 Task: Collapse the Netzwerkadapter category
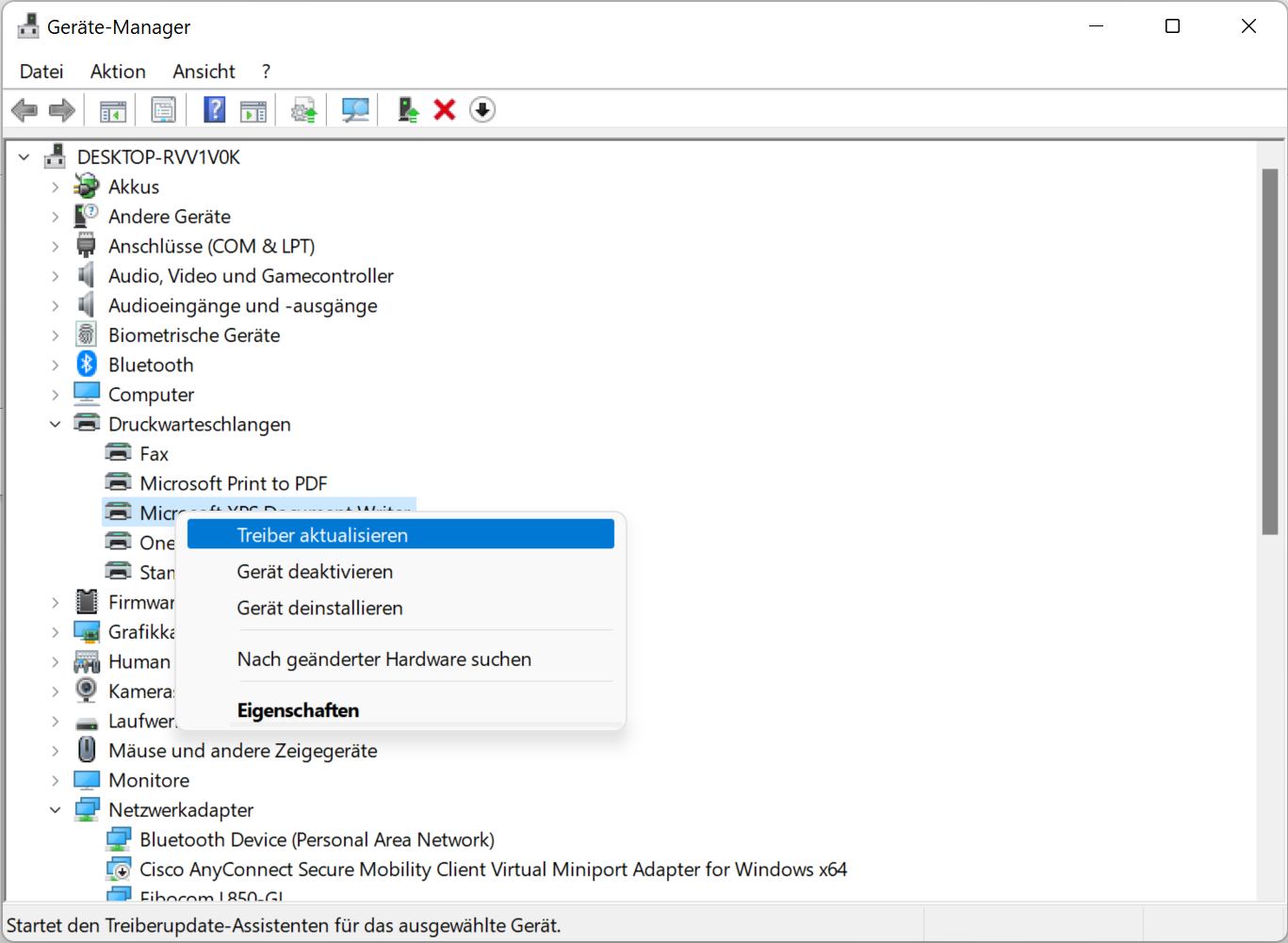tap(56, 810)
